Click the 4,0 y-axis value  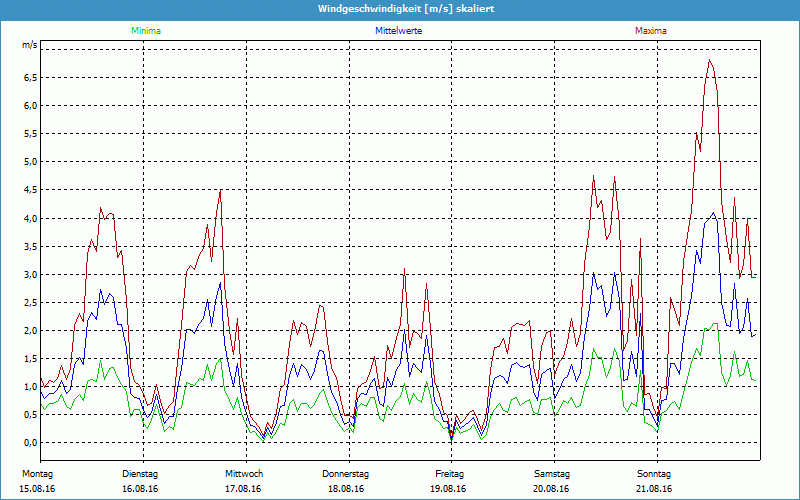[x=30, y=218]
